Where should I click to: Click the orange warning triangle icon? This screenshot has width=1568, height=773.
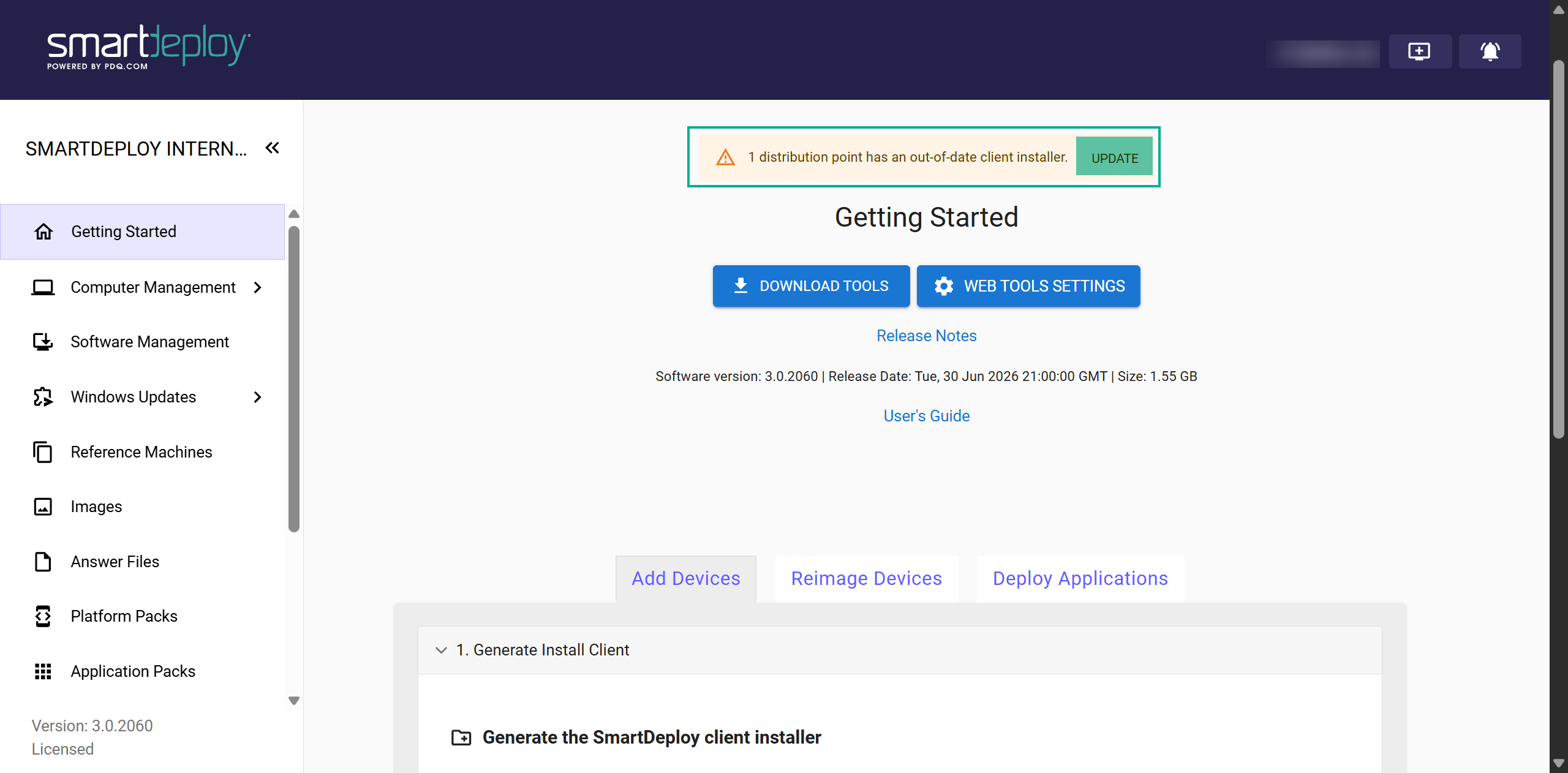pyautogui.click(x=726, y=157)
